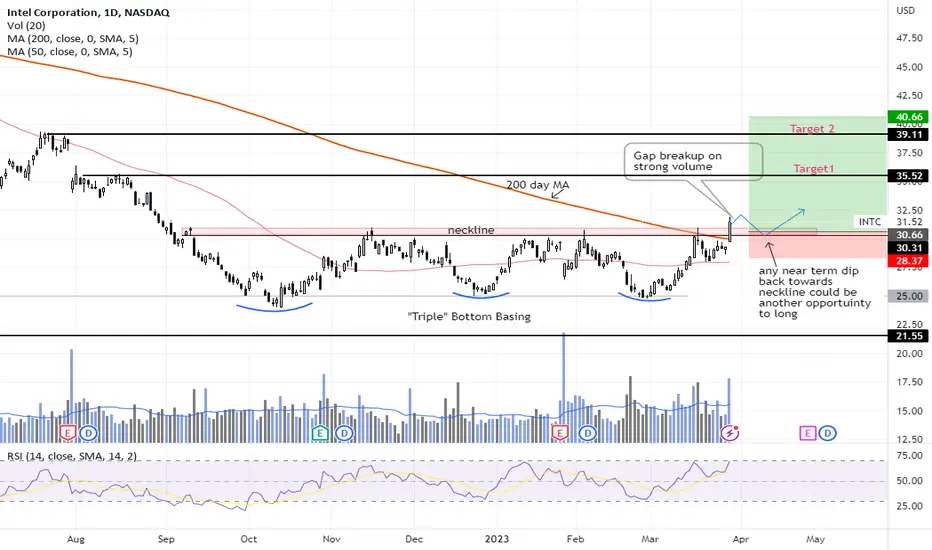Click the 25.00 RSI axis value

tap(909, 506)
